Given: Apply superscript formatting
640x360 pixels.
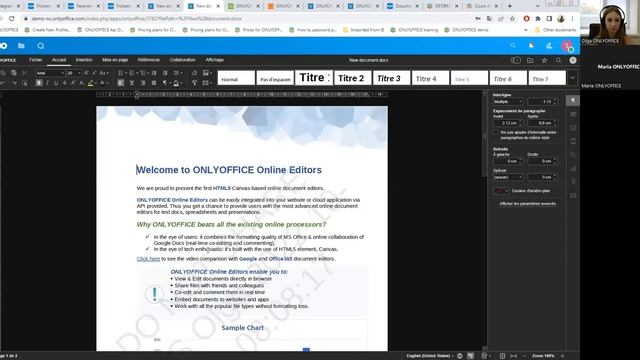Looking at the screenshot, I should [x=73, y=83].
